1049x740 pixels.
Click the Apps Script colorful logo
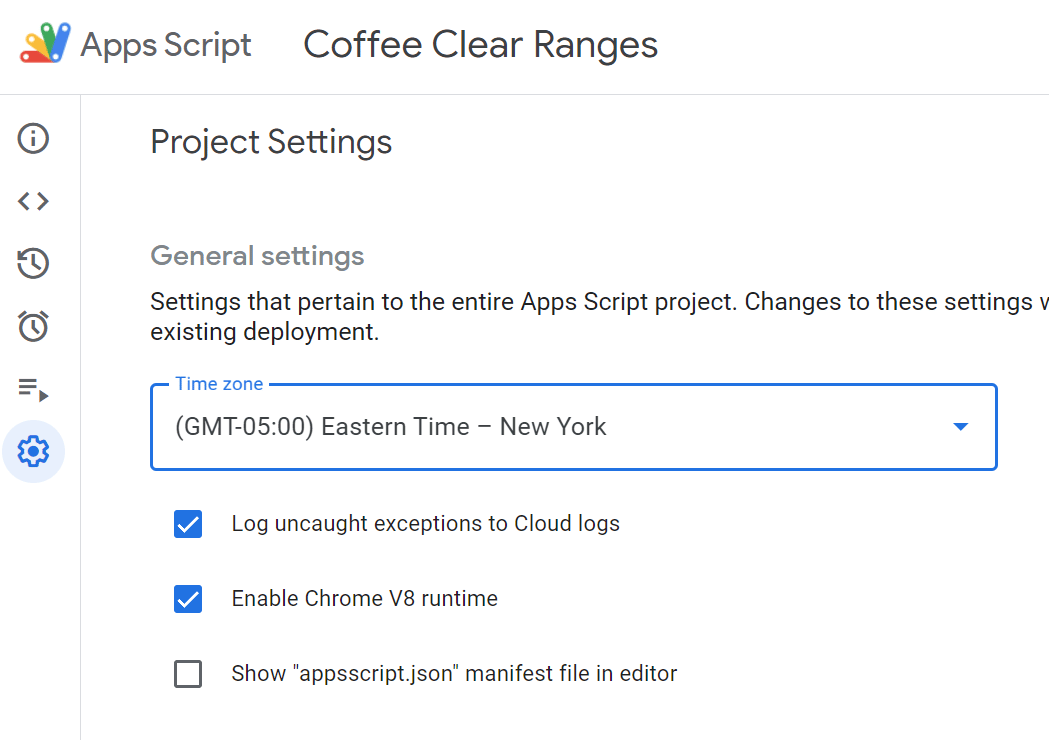coord(46,44)
